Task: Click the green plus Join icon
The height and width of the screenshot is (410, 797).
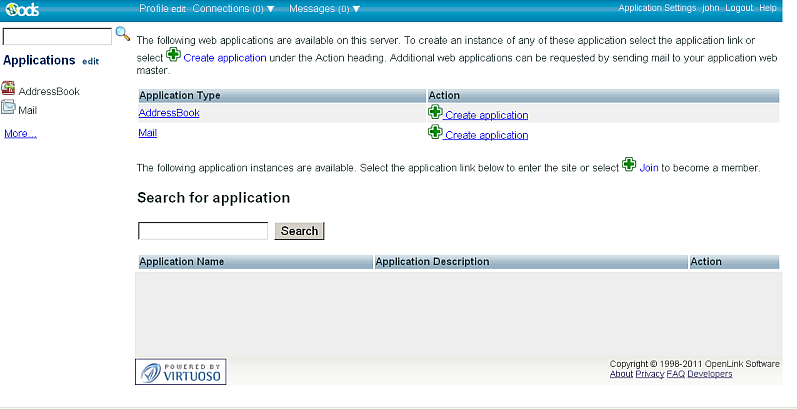Action: pos(628,166)
